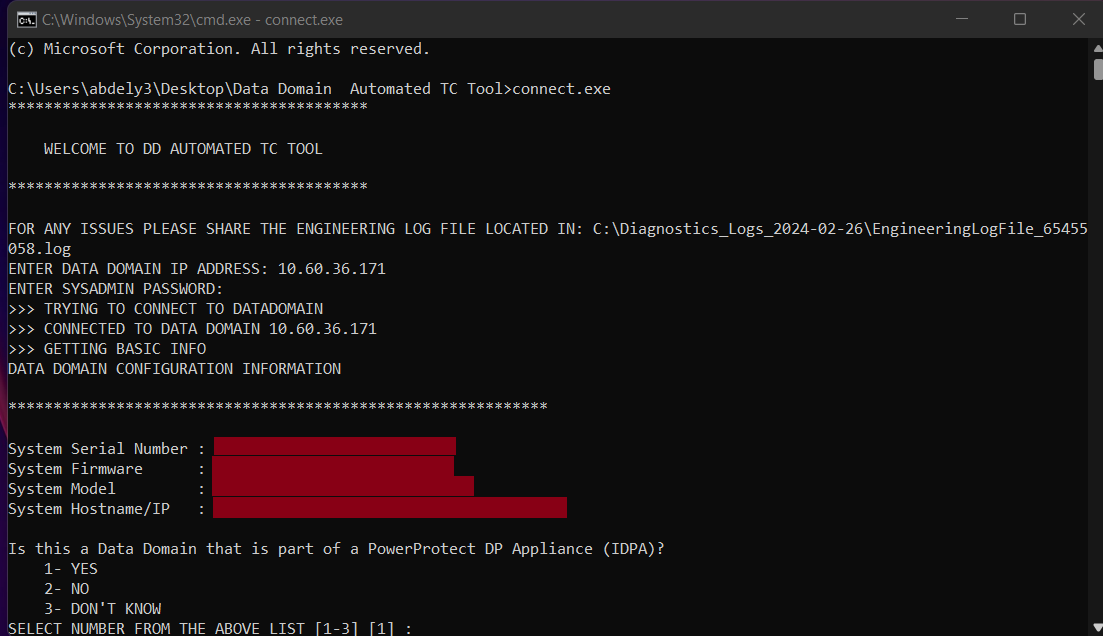Click option 1- YES in the list
The width and height of the screenshot is (1103, 636).
click(x=69, y=568)
